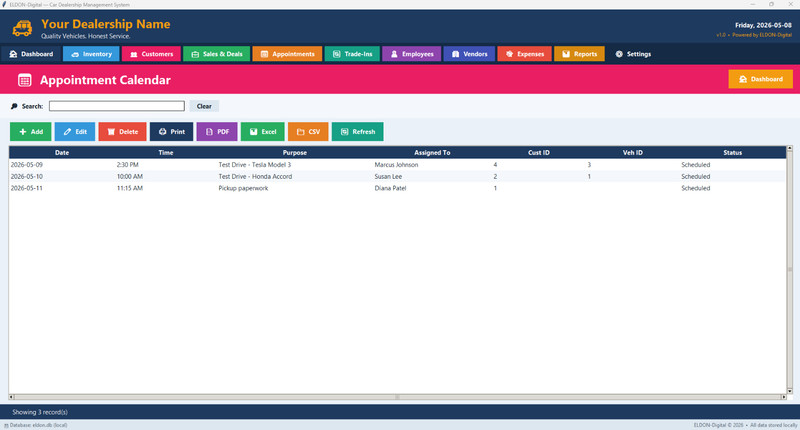Select the 2026-05-10 appointment row date
The height and width of the screenshot is (430, 800).
click(x=27, y=176)
